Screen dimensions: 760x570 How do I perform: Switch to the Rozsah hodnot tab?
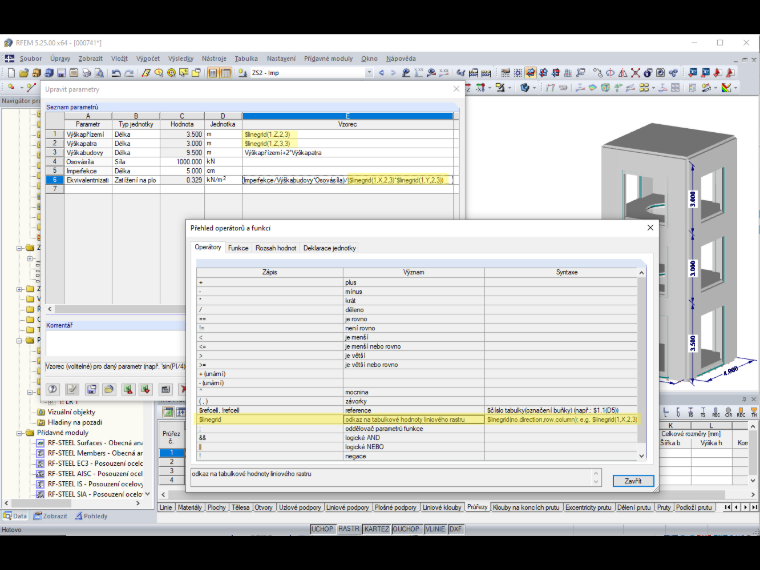point(275,248)
